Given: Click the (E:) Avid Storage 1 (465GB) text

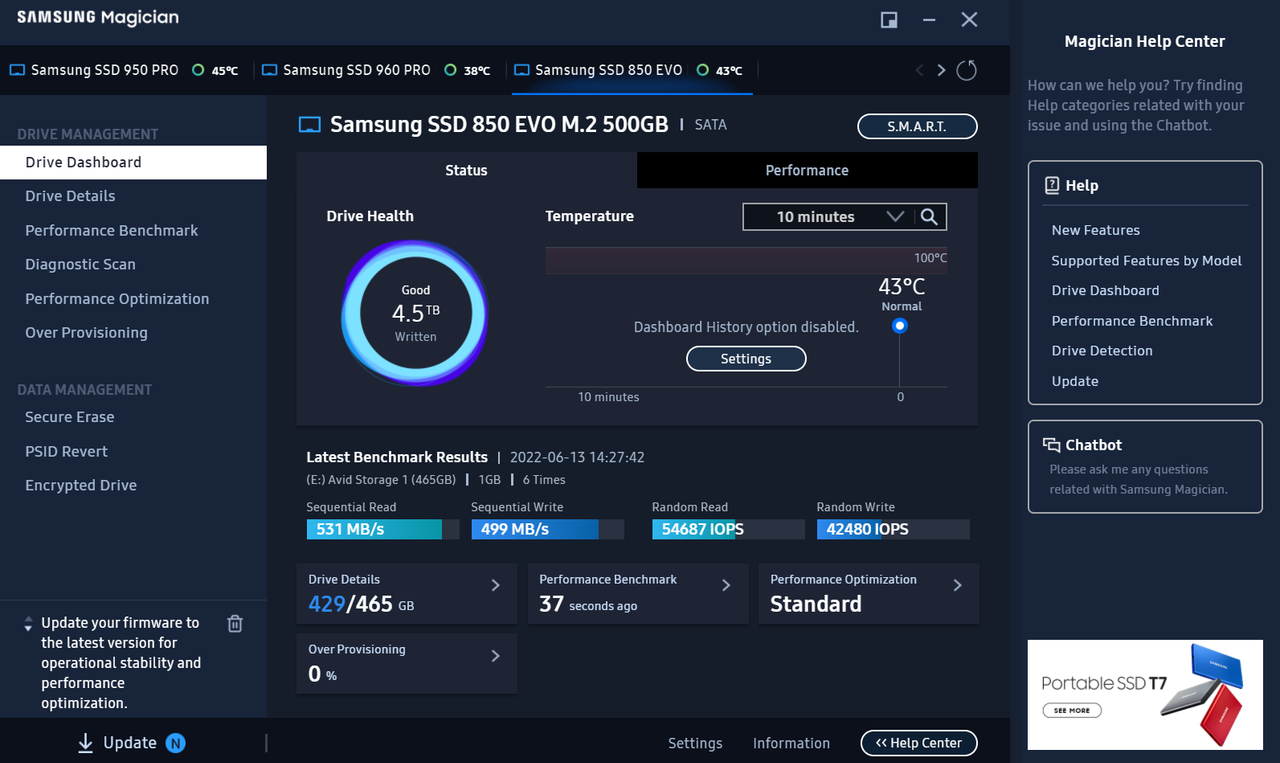Looking at the screenshot, I should 381,480.
